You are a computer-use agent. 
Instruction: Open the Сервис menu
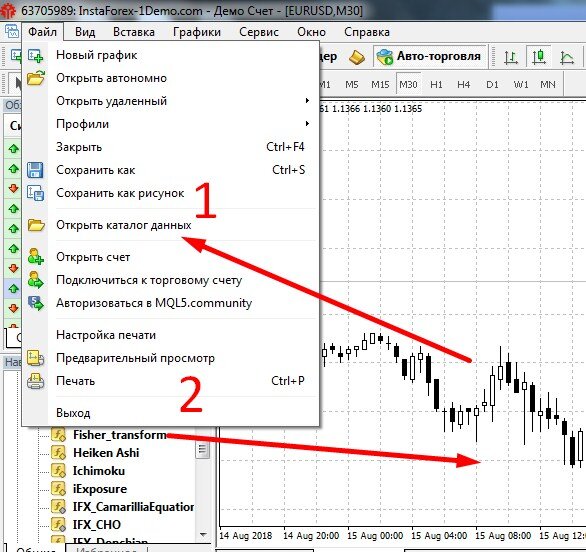(x=259, y=32)
